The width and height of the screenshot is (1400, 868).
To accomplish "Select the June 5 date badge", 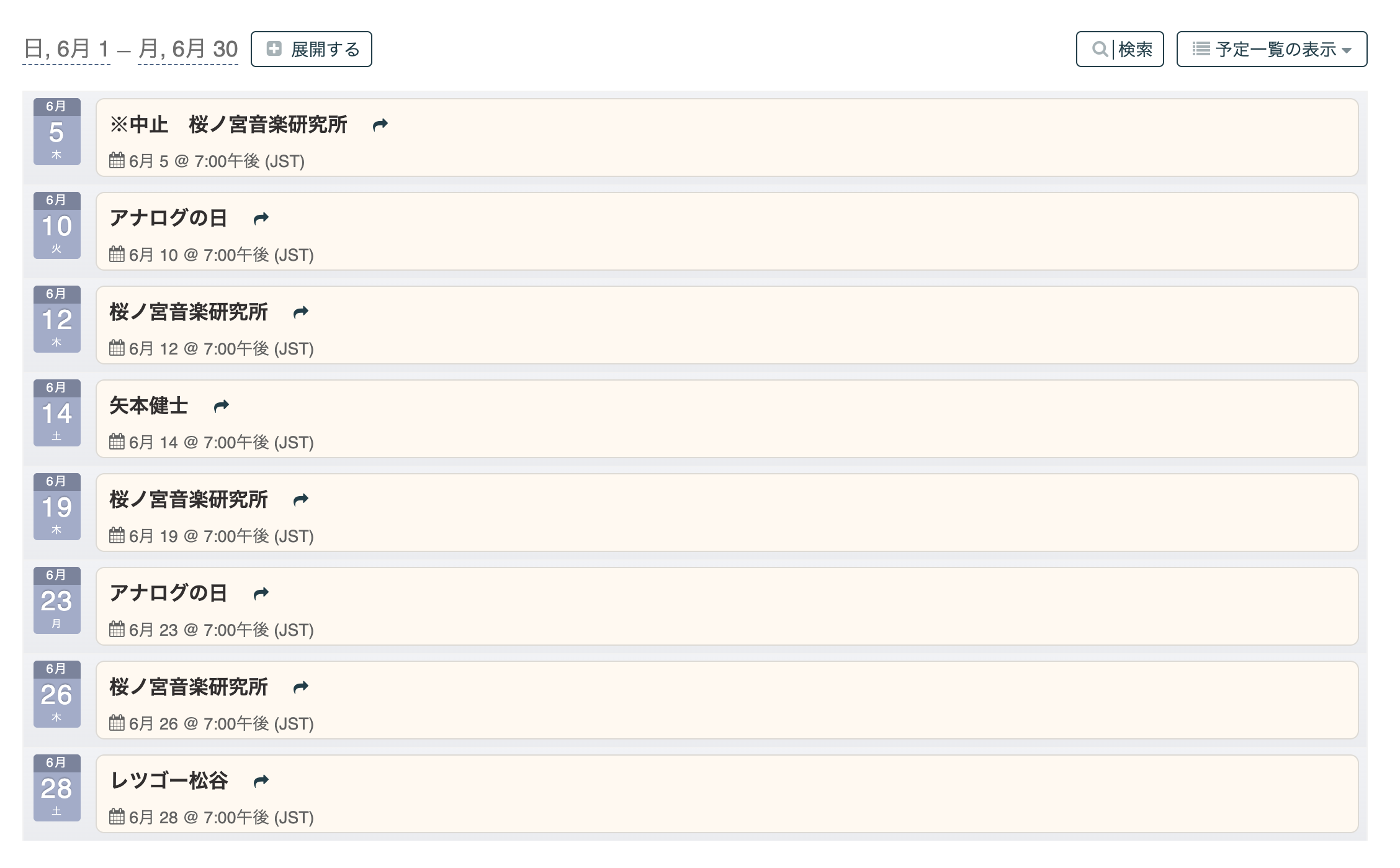I will click(57, 132).
